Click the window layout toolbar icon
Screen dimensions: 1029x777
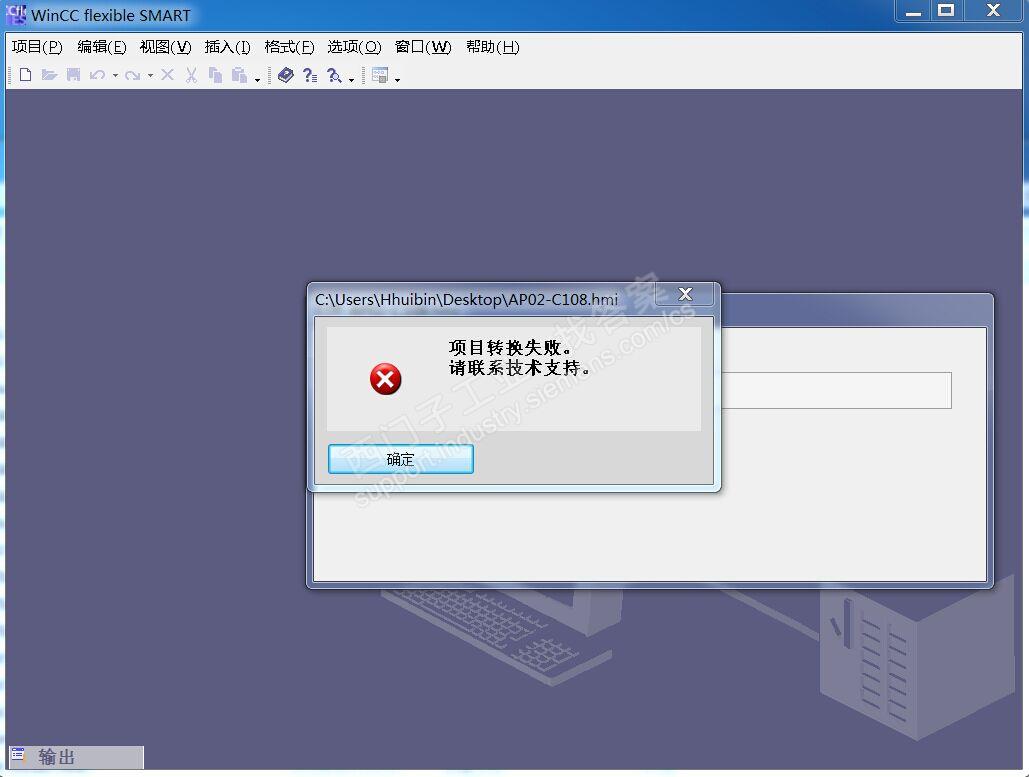point(380,75)
